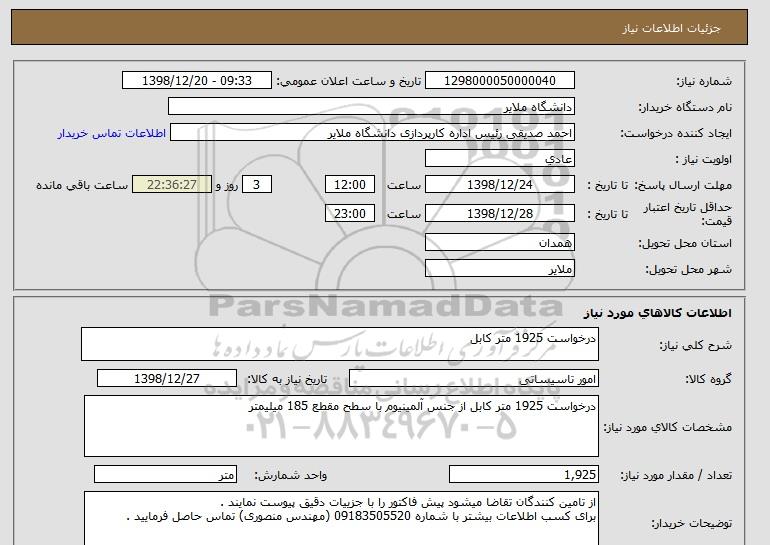Click the remaining days field showing 3
Screen dimensions: 770x545
(x=256, y=185)
